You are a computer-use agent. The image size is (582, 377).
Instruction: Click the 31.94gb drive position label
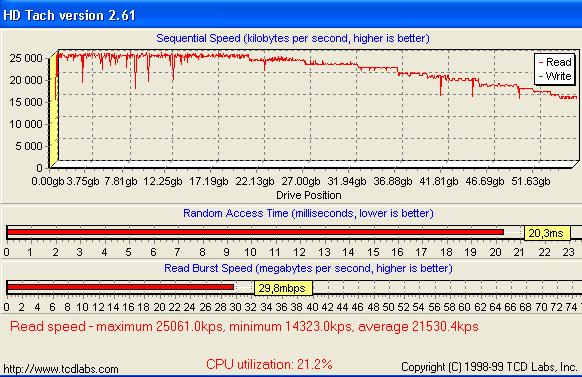point(347,181)
